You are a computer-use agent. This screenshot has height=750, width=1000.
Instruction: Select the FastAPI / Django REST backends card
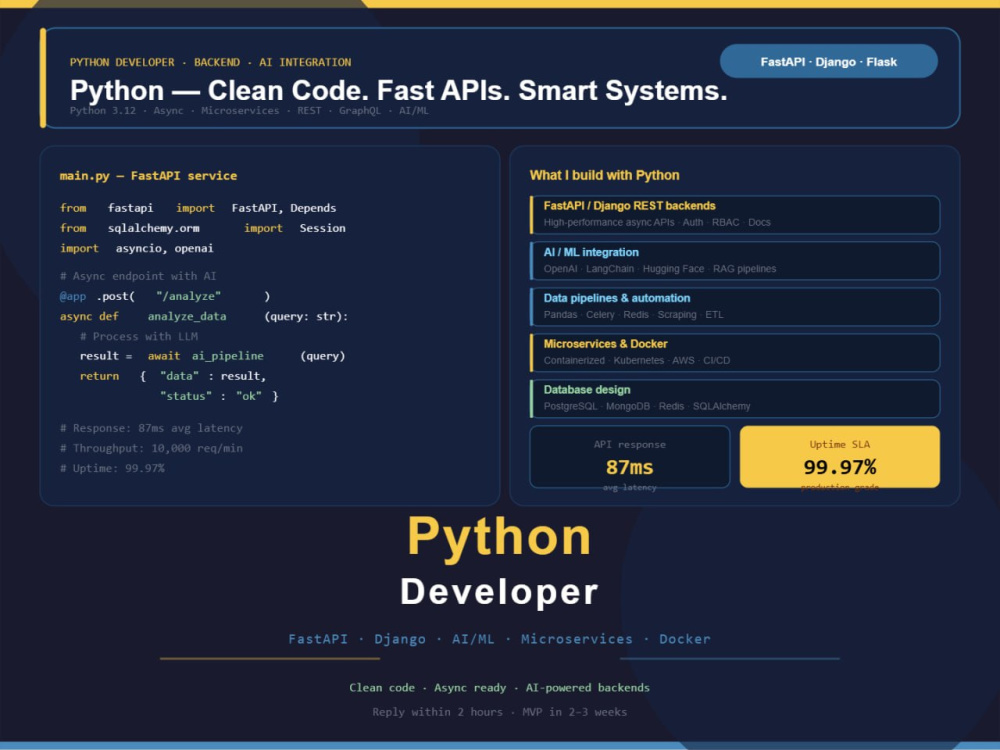(x=735, y=214)
